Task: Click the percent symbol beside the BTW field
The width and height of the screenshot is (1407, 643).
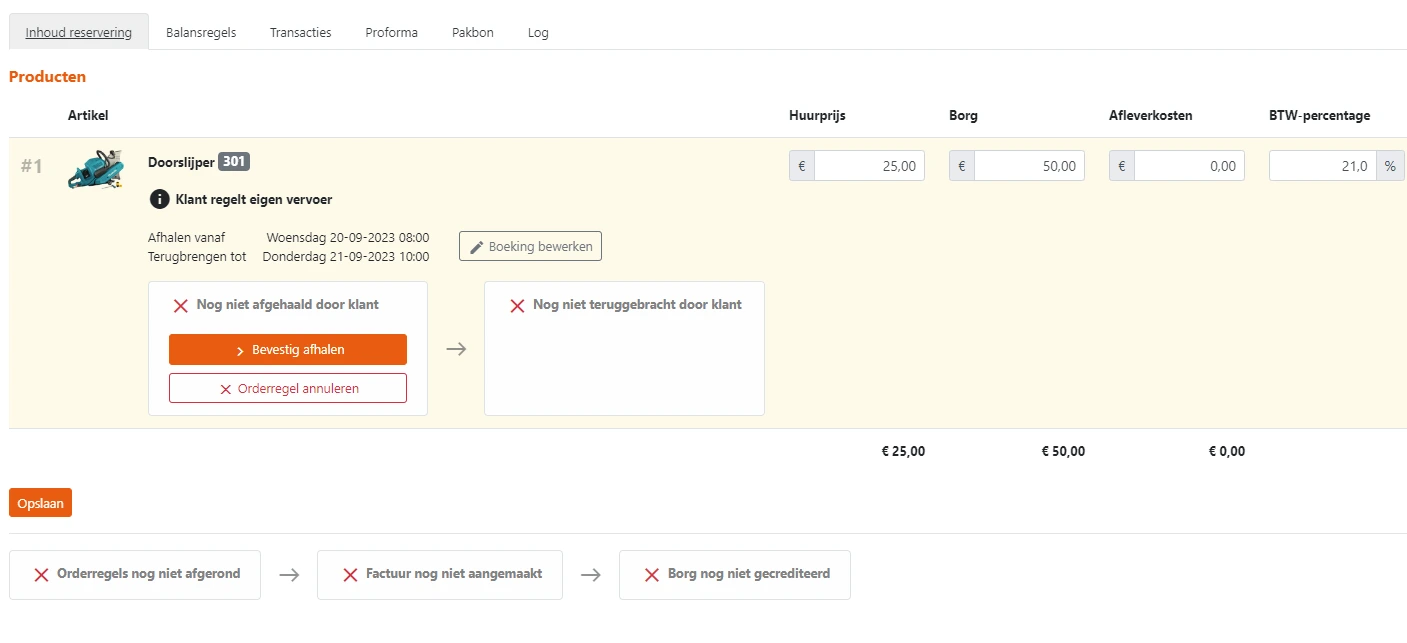Action: [x=1390, y=165]
